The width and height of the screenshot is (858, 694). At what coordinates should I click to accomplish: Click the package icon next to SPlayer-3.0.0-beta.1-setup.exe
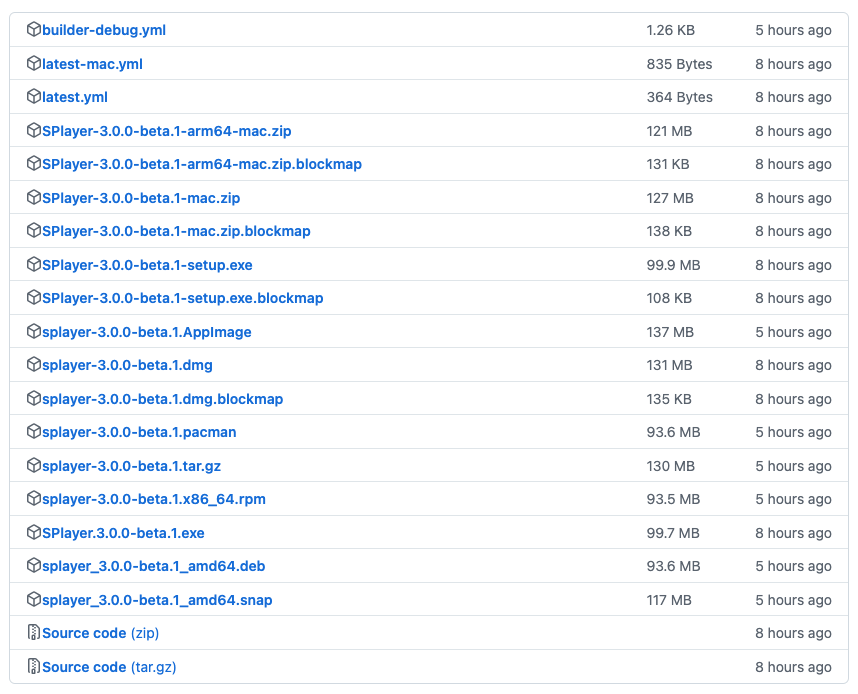pyautogui.click(x=34, y=264)
